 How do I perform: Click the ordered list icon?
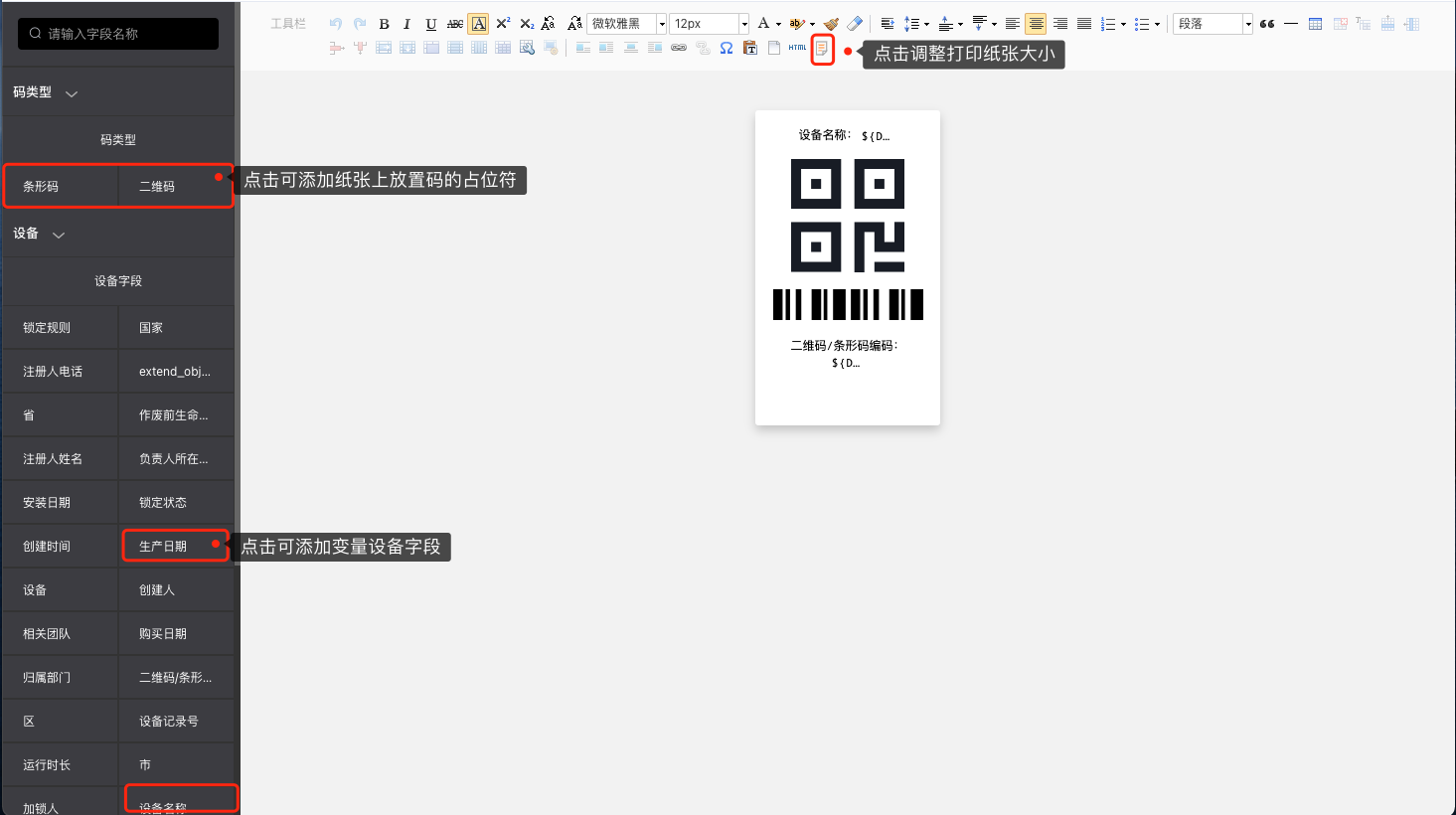(x=1108, y=24)
